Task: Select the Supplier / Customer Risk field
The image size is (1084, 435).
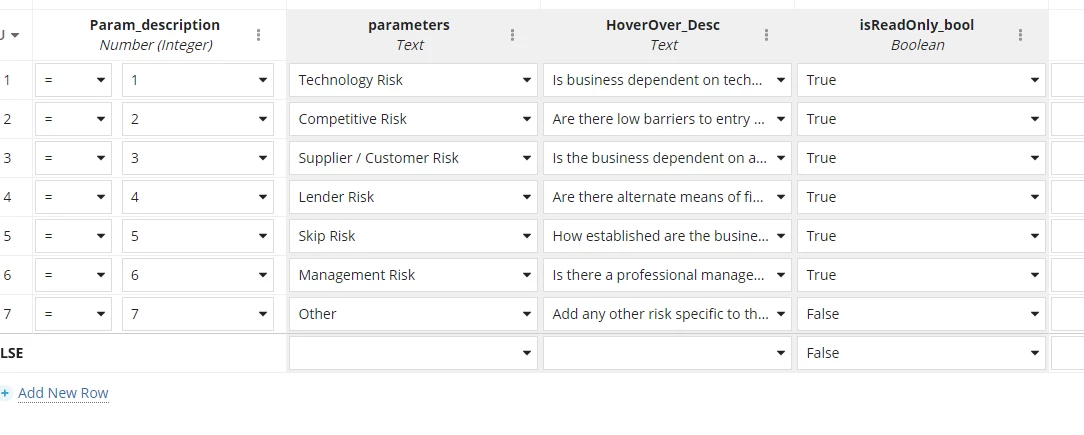Action: [413, 158]
